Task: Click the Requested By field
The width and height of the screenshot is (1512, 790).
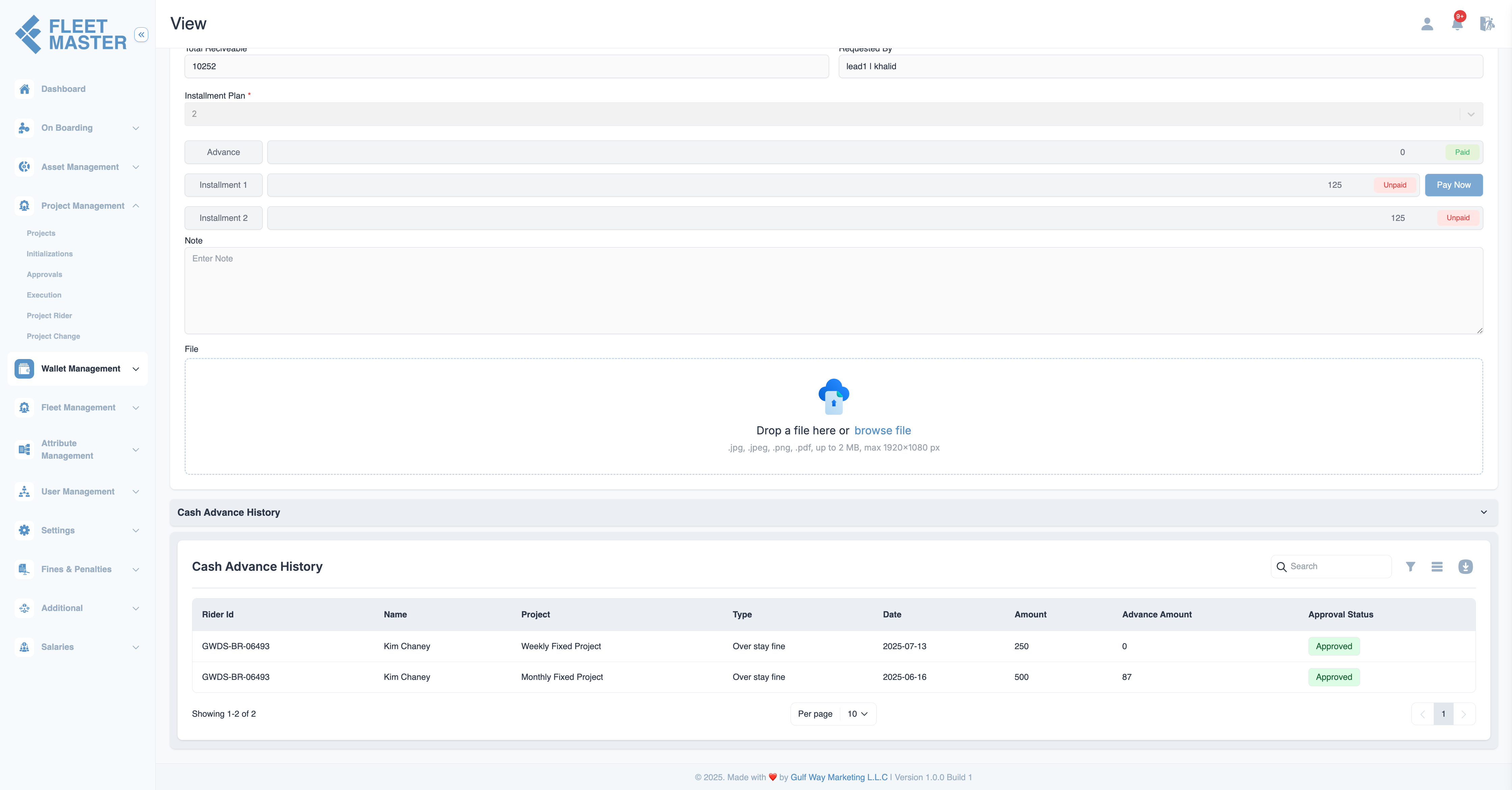Action: 1160,67
